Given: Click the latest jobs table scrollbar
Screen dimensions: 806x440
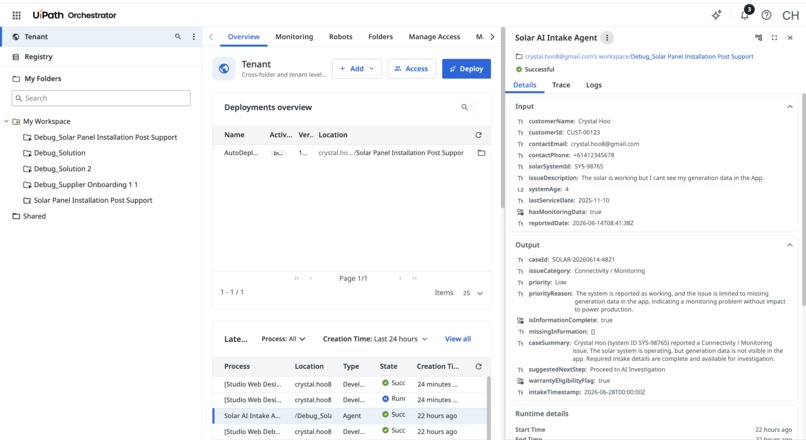Looking at the screenshot, I should pyautogui.click(x=488, y=409).
